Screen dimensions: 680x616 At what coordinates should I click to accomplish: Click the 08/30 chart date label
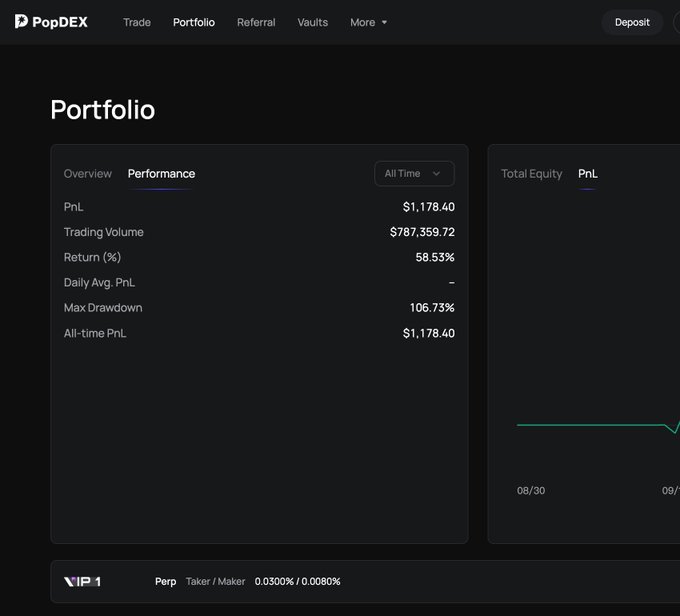[531, 491]
